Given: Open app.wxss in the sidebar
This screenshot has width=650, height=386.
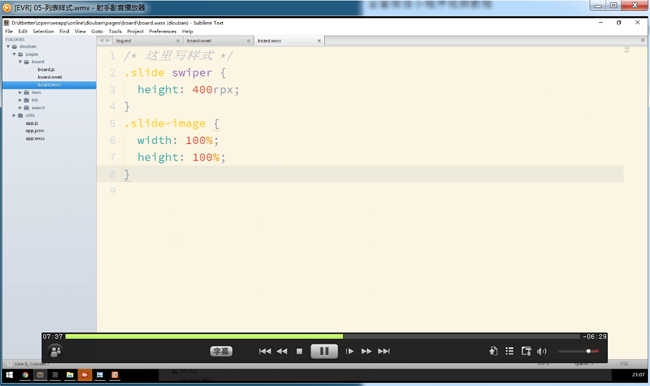Looking at the screenshot, I should (35, 138).
